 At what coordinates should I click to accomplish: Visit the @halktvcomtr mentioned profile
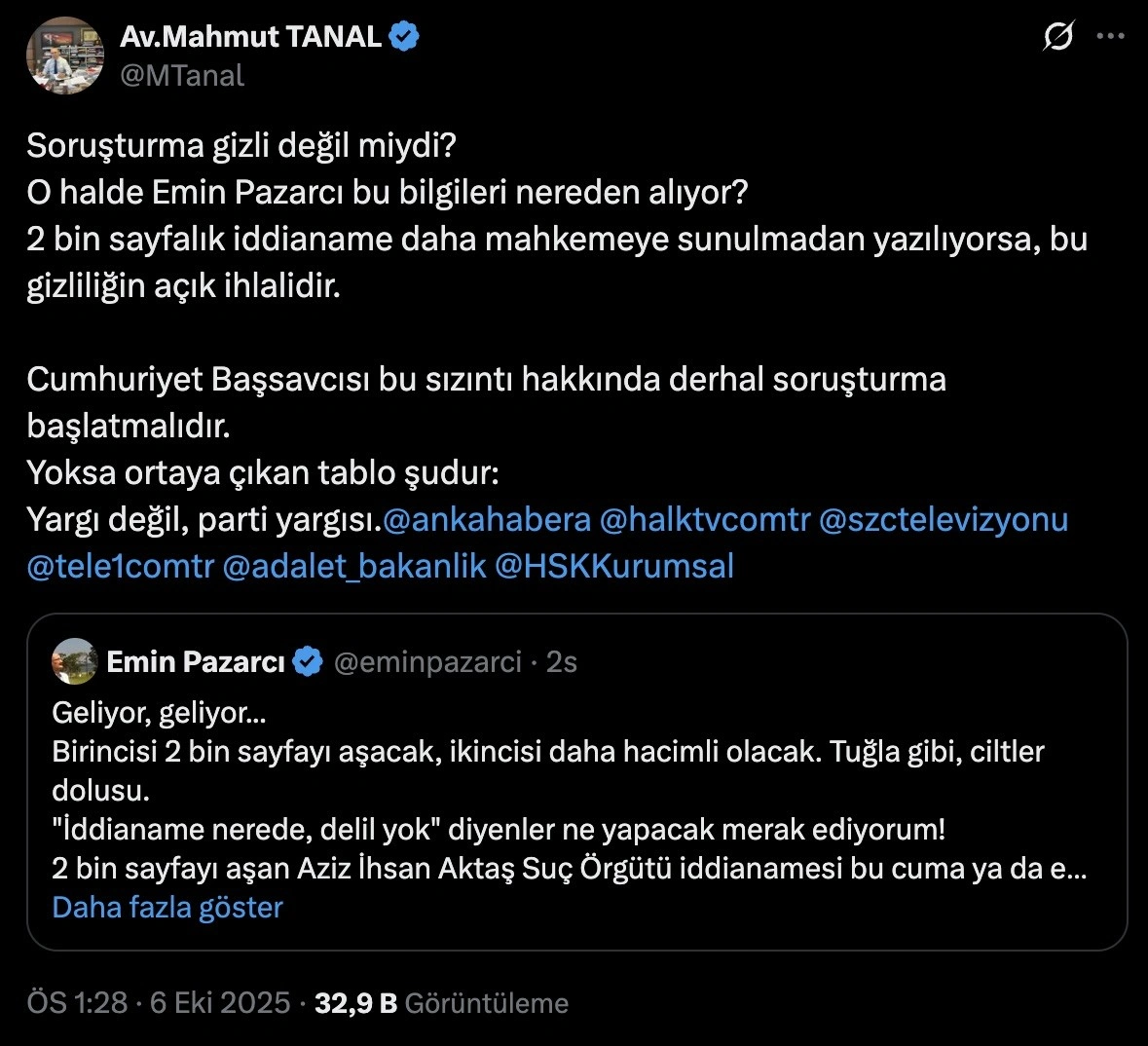pos(705,519)
